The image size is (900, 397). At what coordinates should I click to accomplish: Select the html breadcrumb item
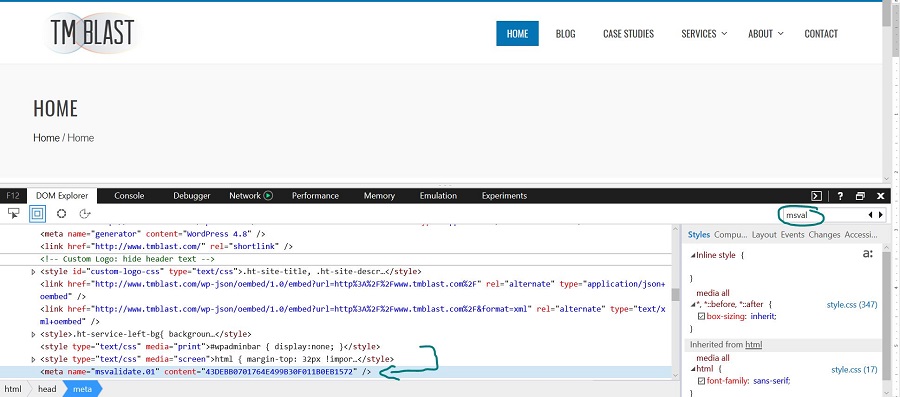point(13,389)
